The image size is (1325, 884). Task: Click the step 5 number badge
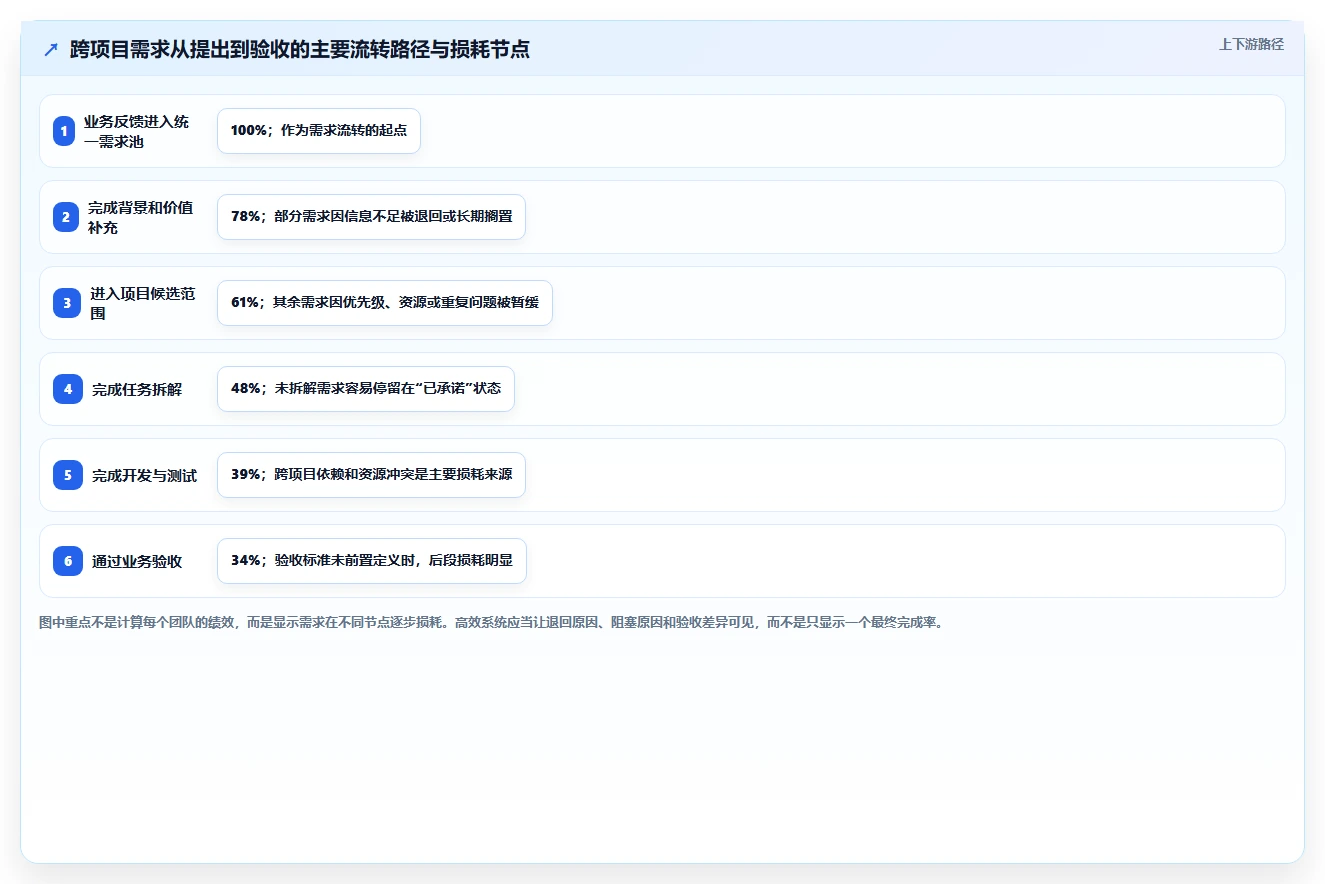click(x=68, y=475)
